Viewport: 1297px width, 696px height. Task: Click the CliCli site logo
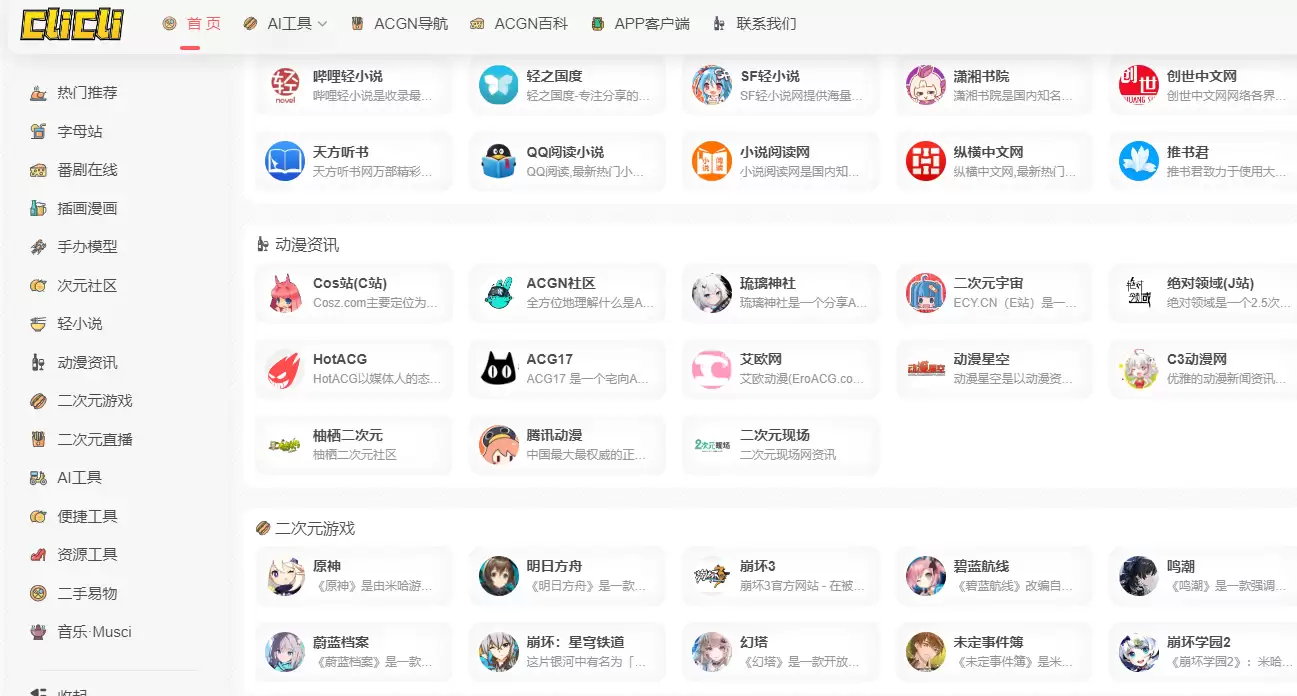pyautogui.click(x=72, y=23)
